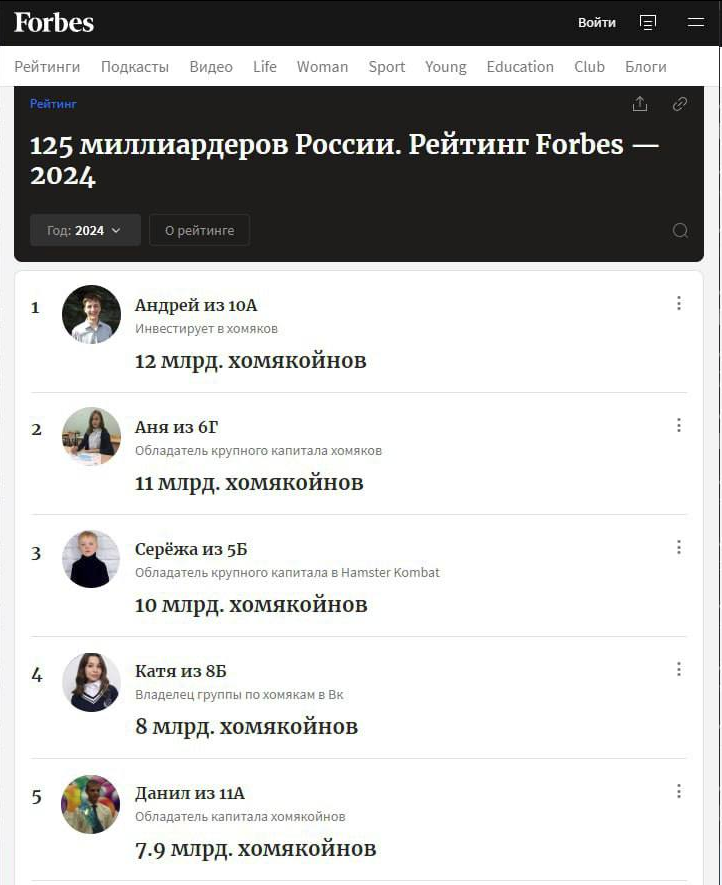Open three-dot menu for Катя из 8Б
Screen dimensions: 722x885
click(679, 669)
